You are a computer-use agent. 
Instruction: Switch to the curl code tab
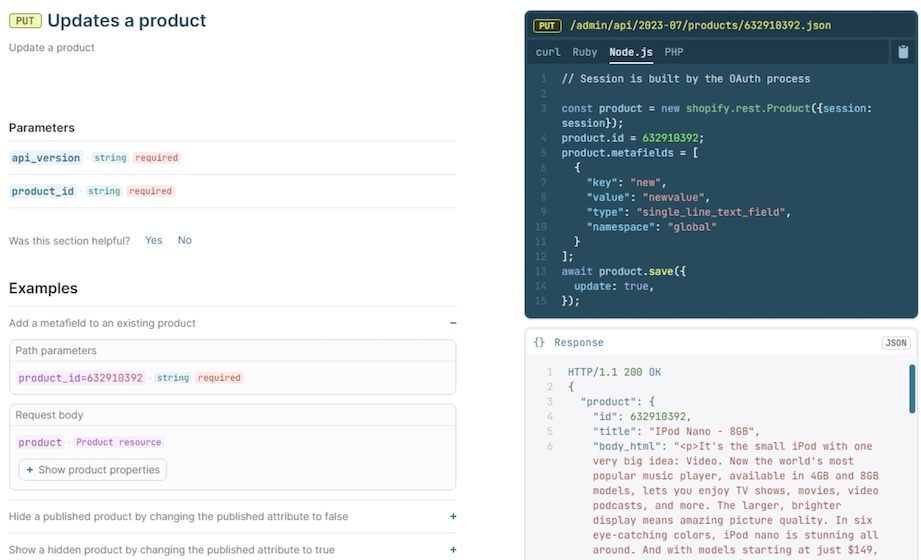548,52
